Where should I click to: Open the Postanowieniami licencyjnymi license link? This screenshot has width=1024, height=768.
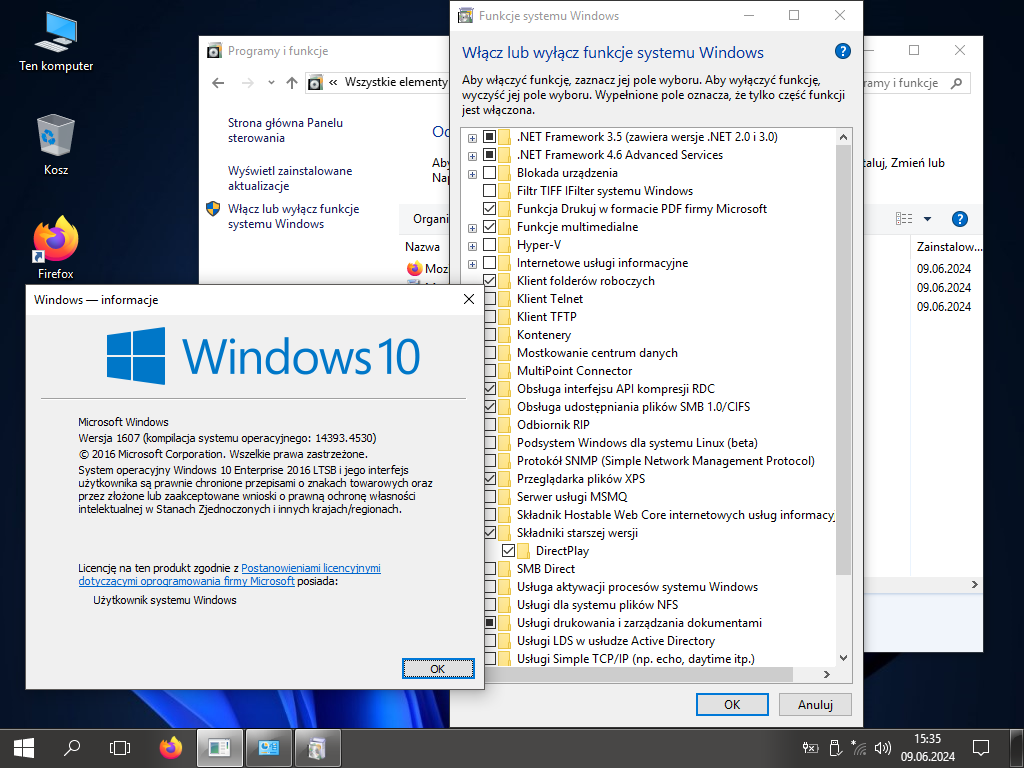pyautogui.click(x=310, y=568)
